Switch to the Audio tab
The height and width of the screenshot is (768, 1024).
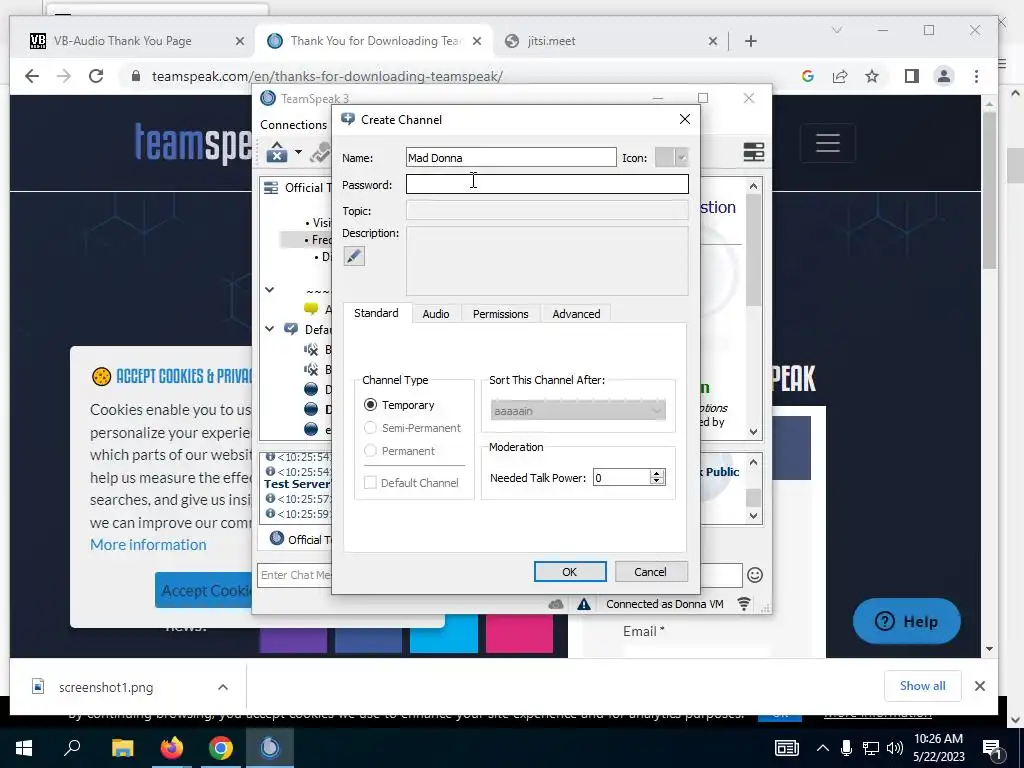[x=436, y=314]
